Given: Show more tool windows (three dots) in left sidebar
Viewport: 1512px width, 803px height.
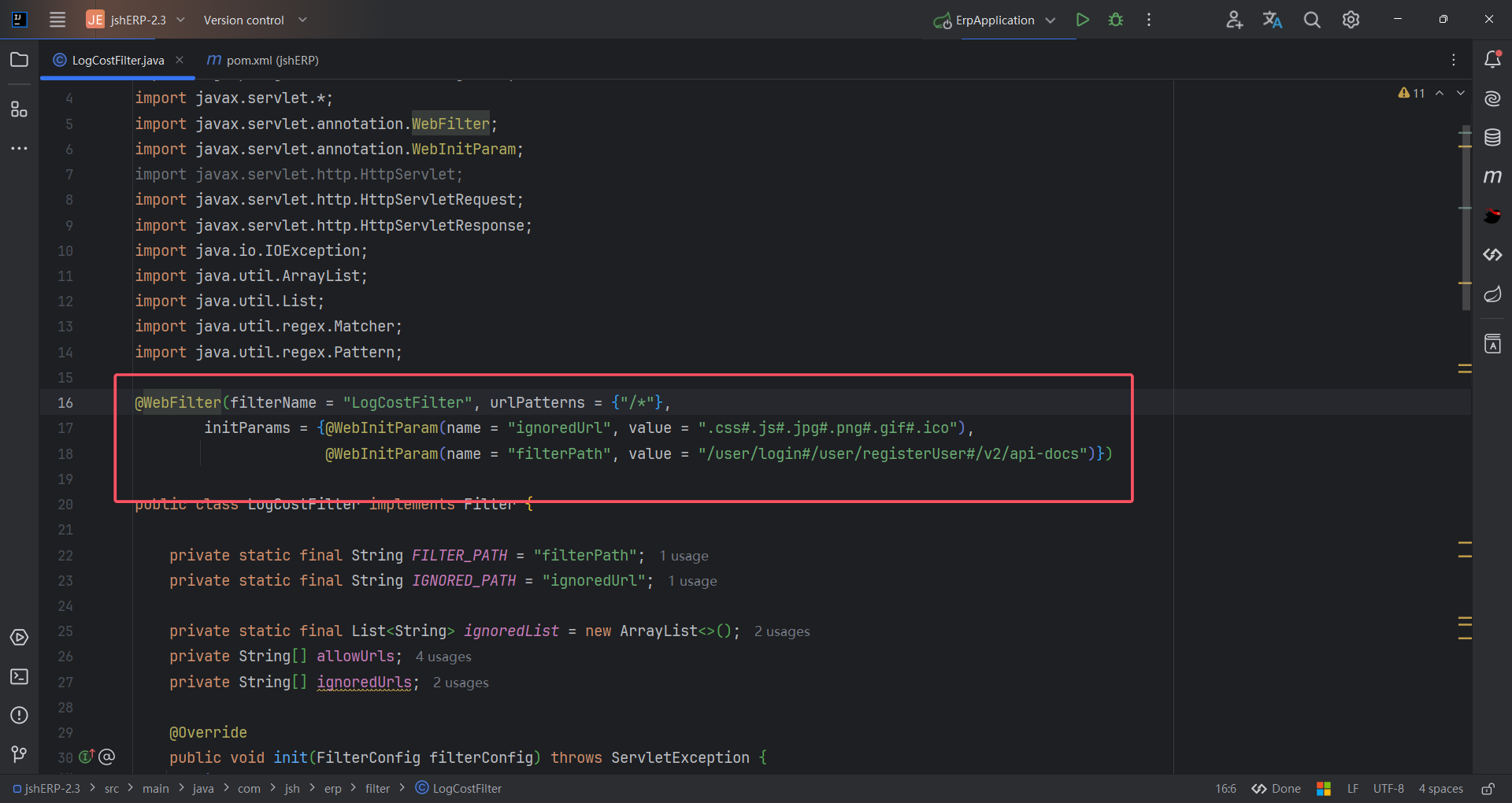Looking at the screenshot, I should (19, 148).
